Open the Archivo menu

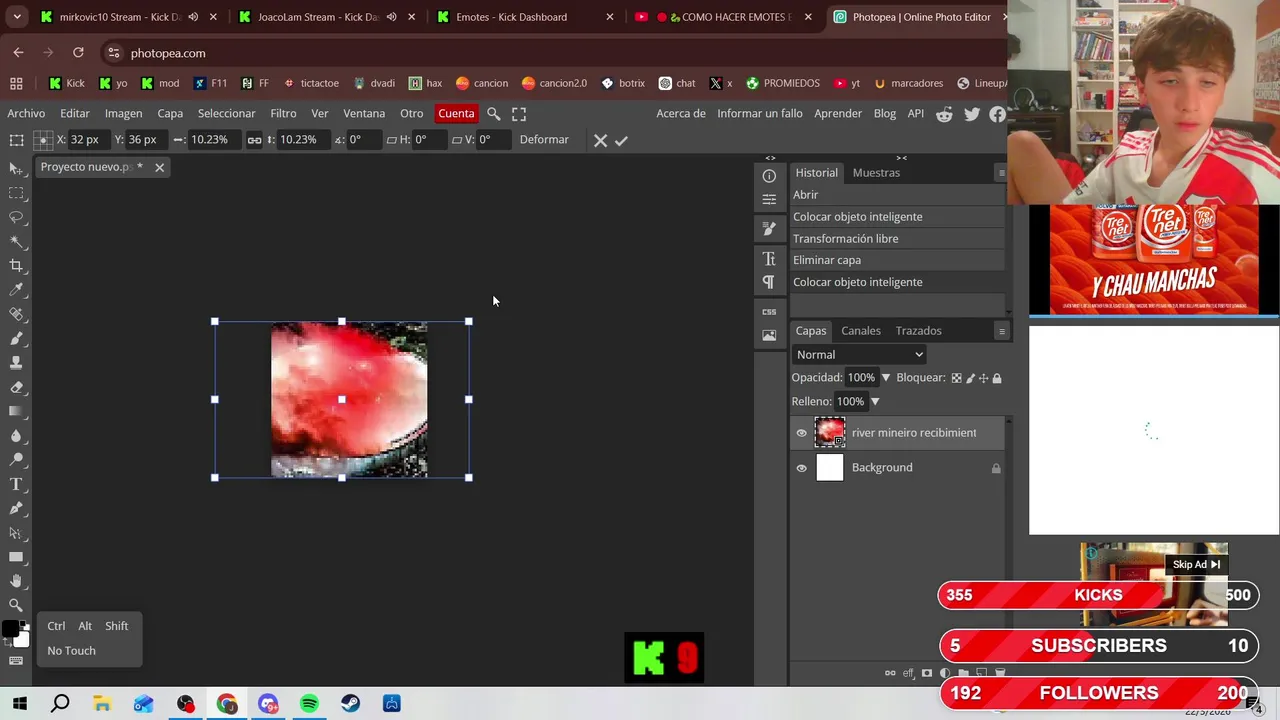pyautogui.click(x=26, y=114)
